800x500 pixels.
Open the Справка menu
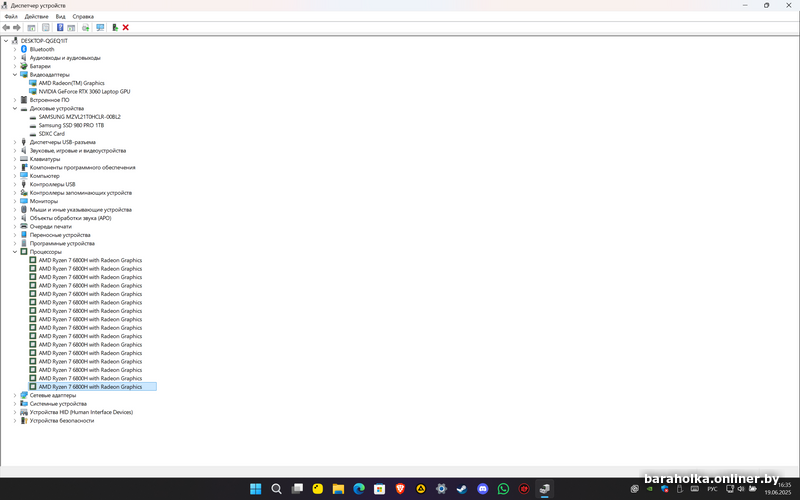83,16
